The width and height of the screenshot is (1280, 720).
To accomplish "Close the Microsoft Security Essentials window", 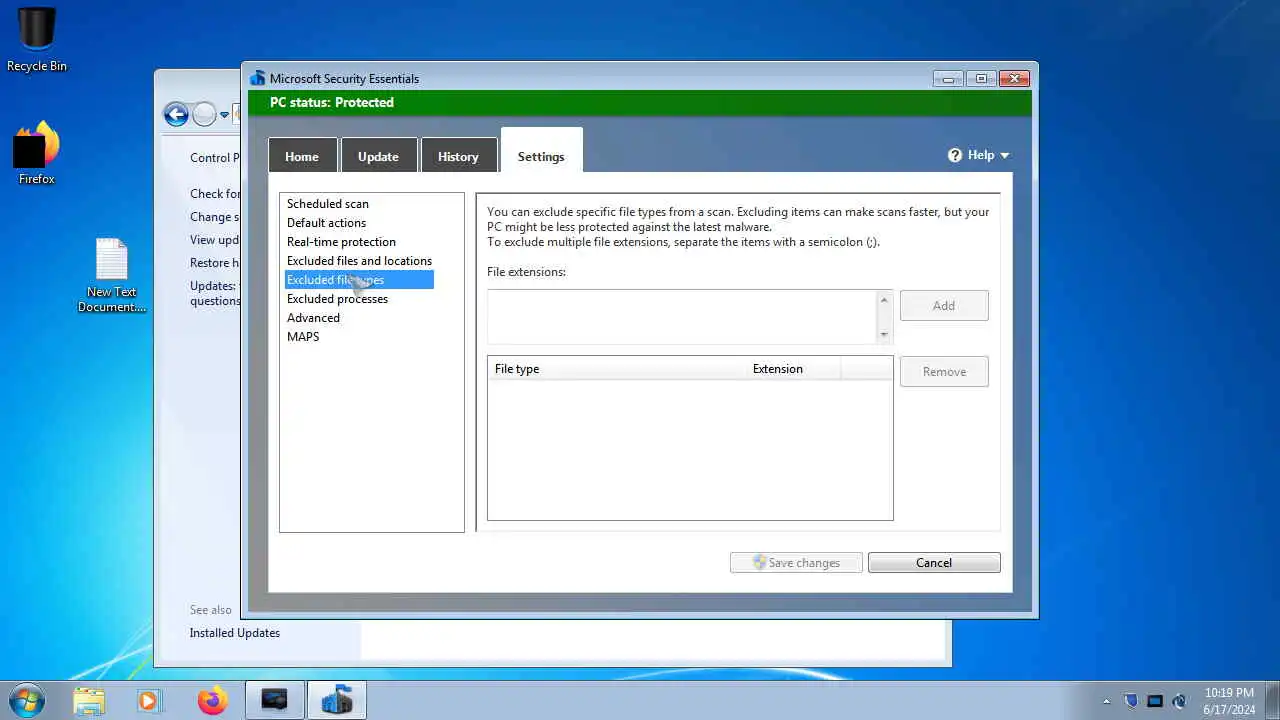I will [x=1014, y=79].
